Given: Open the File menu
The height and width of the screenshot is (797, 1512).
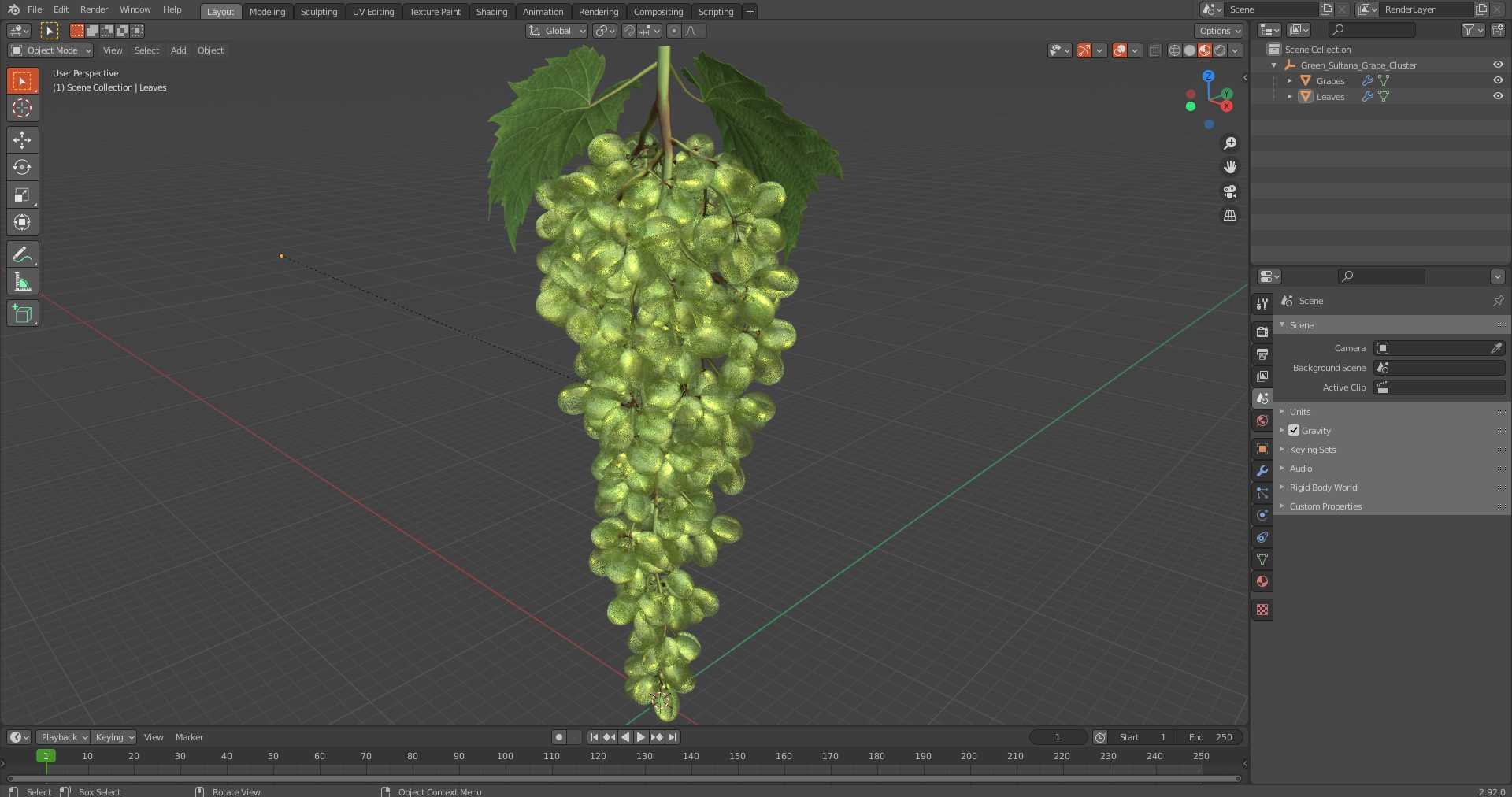Looking at the screenshot, I should [35, 9].
